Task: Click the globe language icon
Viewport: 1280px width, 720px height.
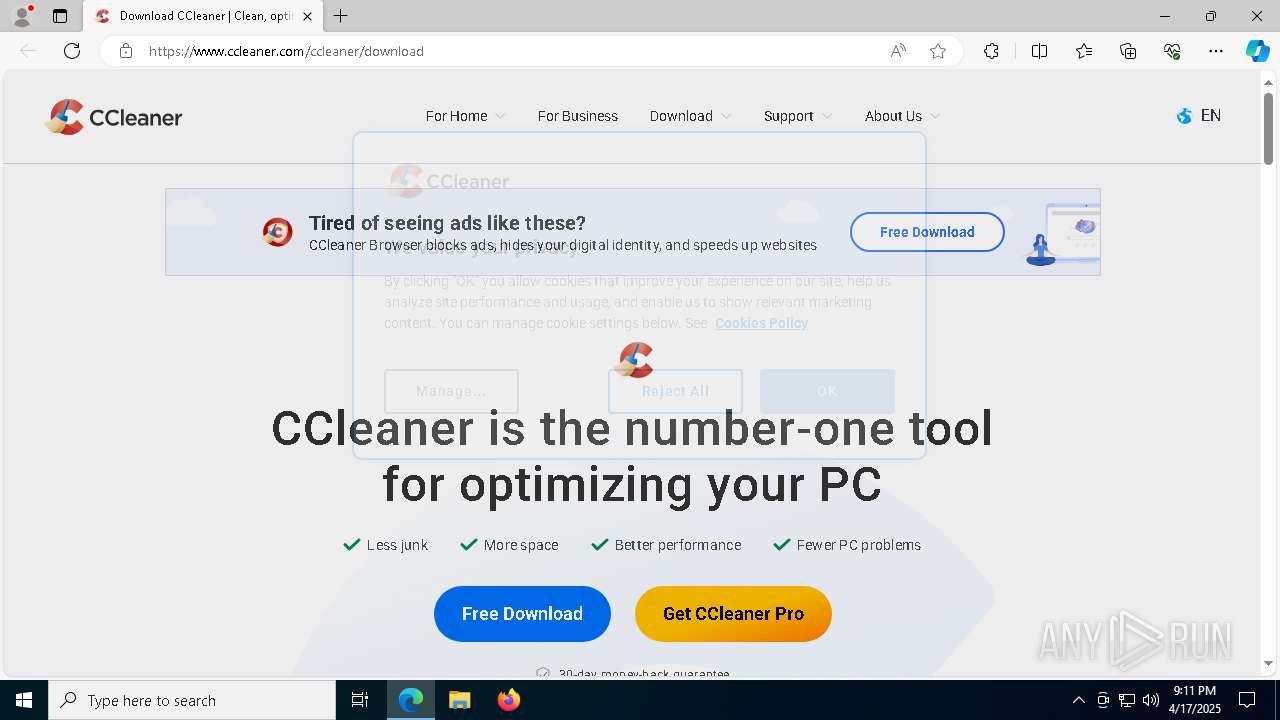Action: click(1184, 116)
